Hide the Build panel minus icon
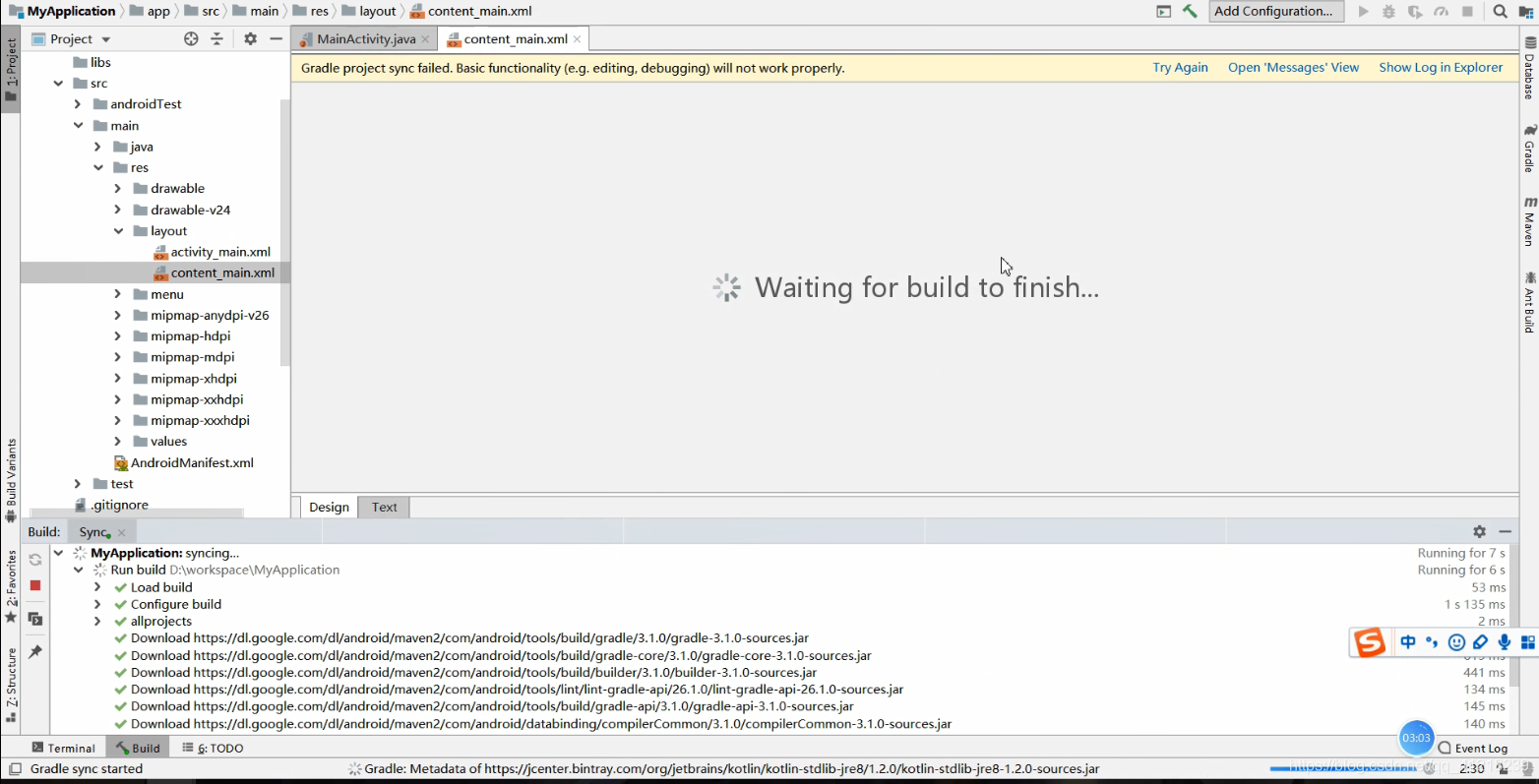 pyautogui.click(x=1505, y=531)
